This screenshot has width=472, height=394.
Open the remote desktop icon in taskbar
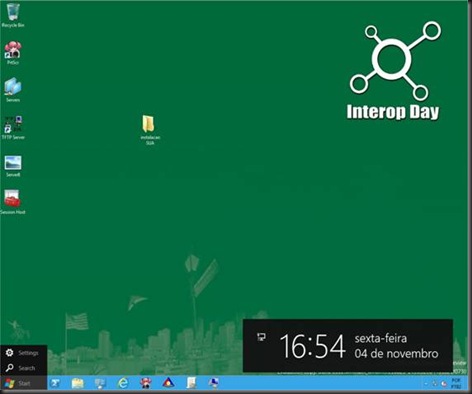click(214, 383)
